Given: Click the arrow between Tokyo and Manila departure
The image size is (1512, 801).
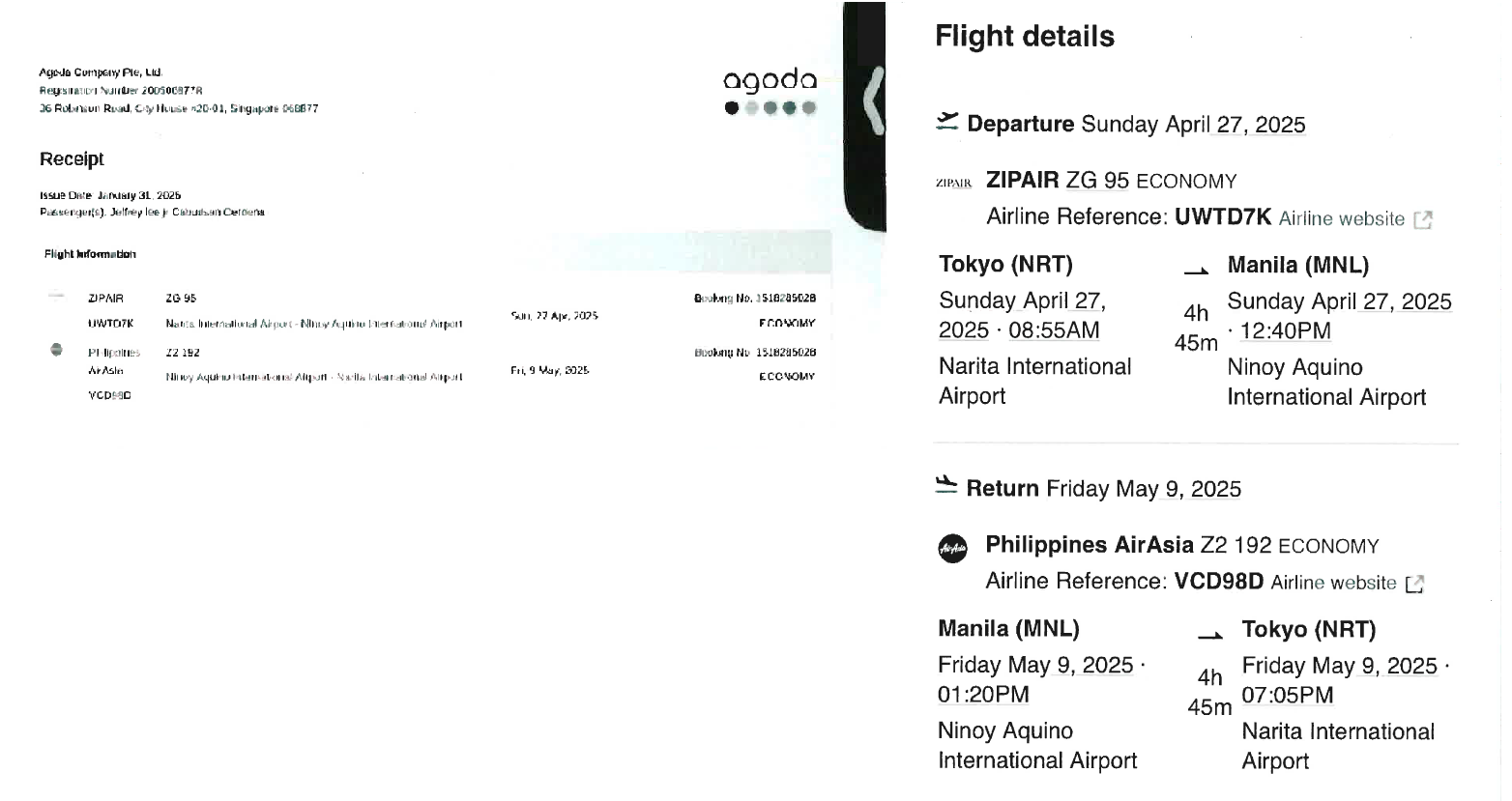Looking at the screenshot, I should (x=1196, y=271).
